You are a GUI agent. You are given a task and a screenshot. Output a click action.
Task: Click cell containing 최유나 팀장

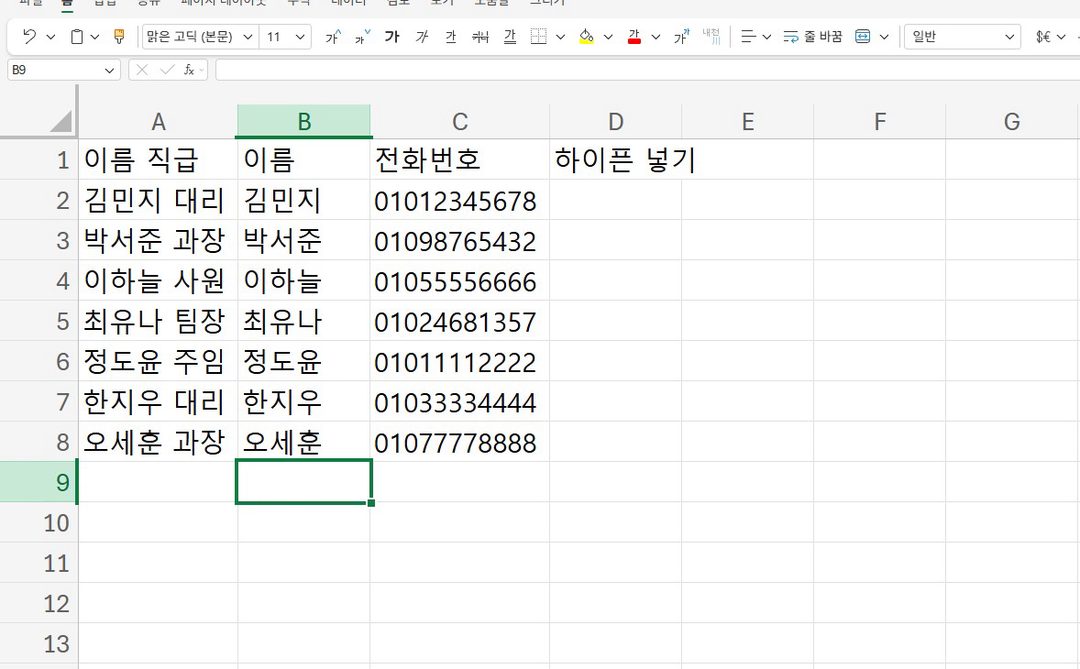click(158, 321)
